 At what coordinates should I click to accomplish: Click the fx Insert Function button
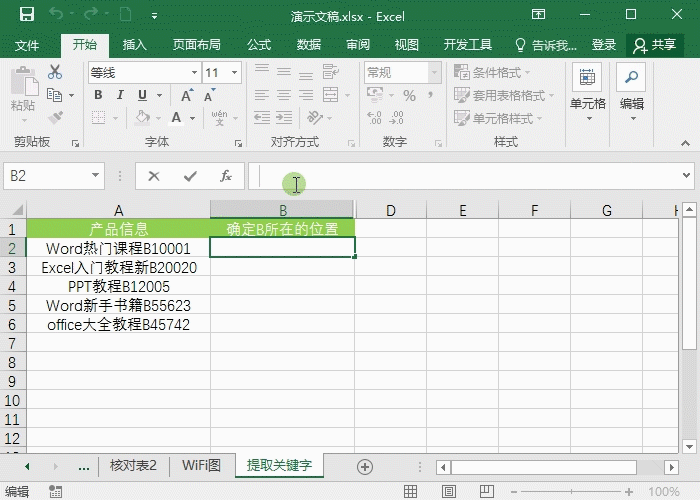tap(226, 176)
